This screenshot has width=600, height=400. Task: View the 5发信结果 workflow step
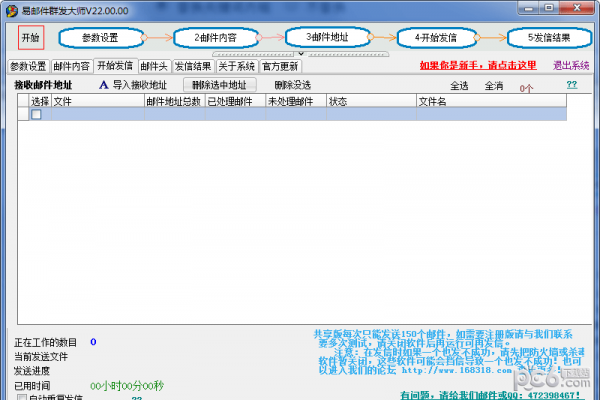pos(549,38)
